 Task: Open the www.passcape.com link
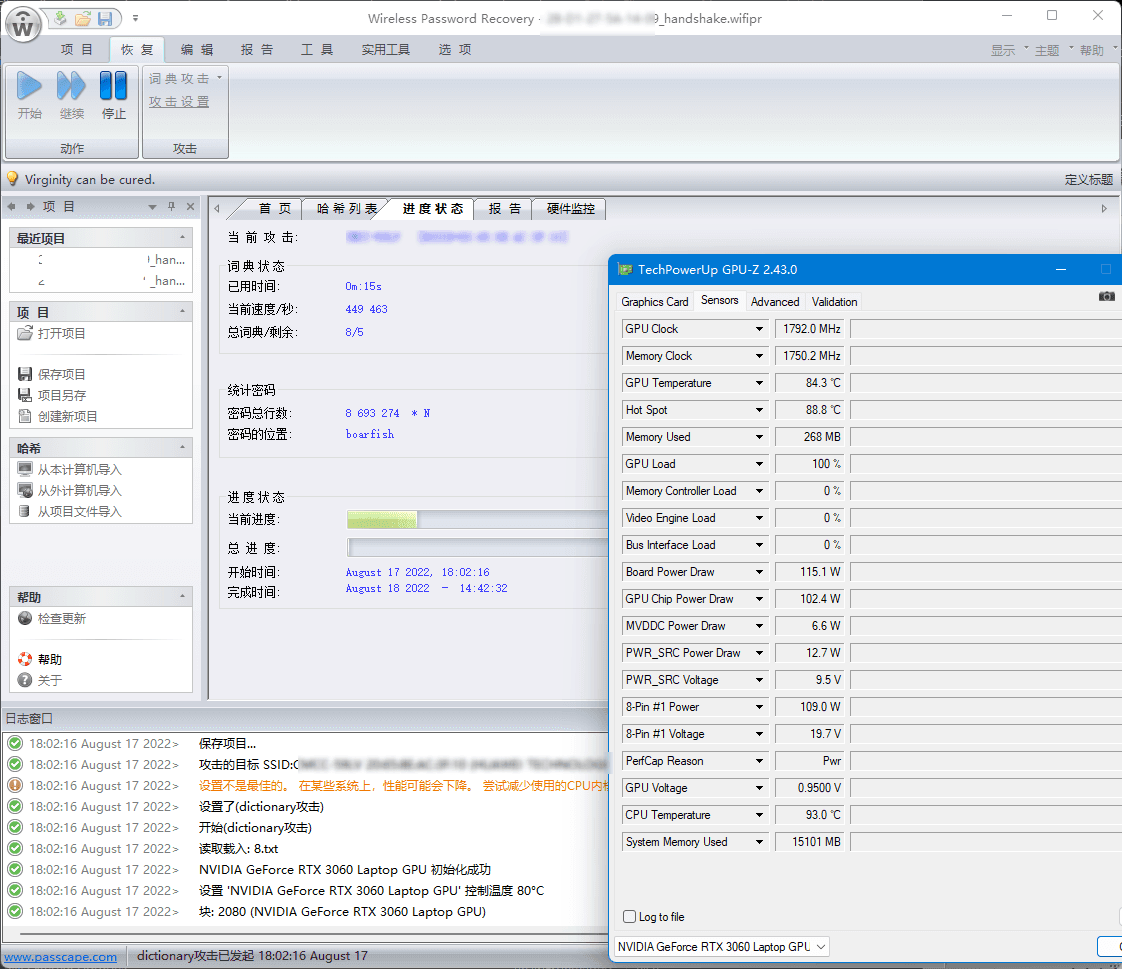coord(61,957)
